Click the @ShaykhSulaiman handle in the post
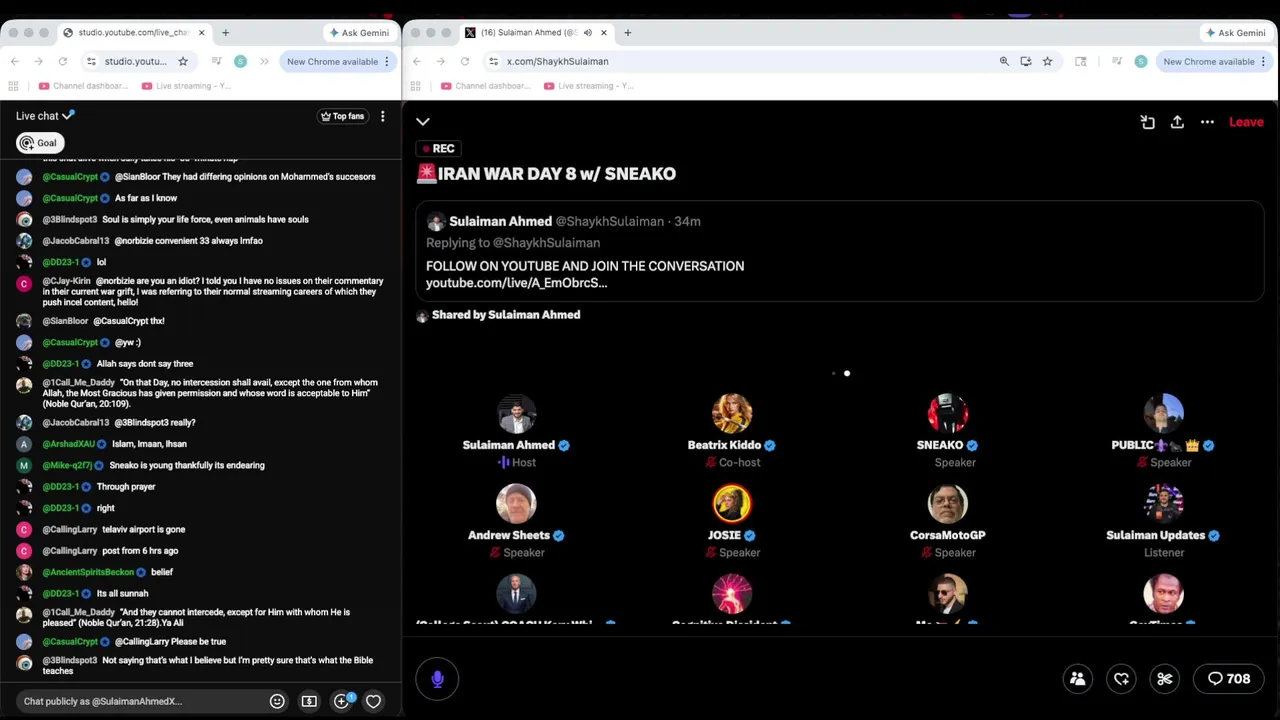This screenshot has height=720, width=1280. click(609, 221)
